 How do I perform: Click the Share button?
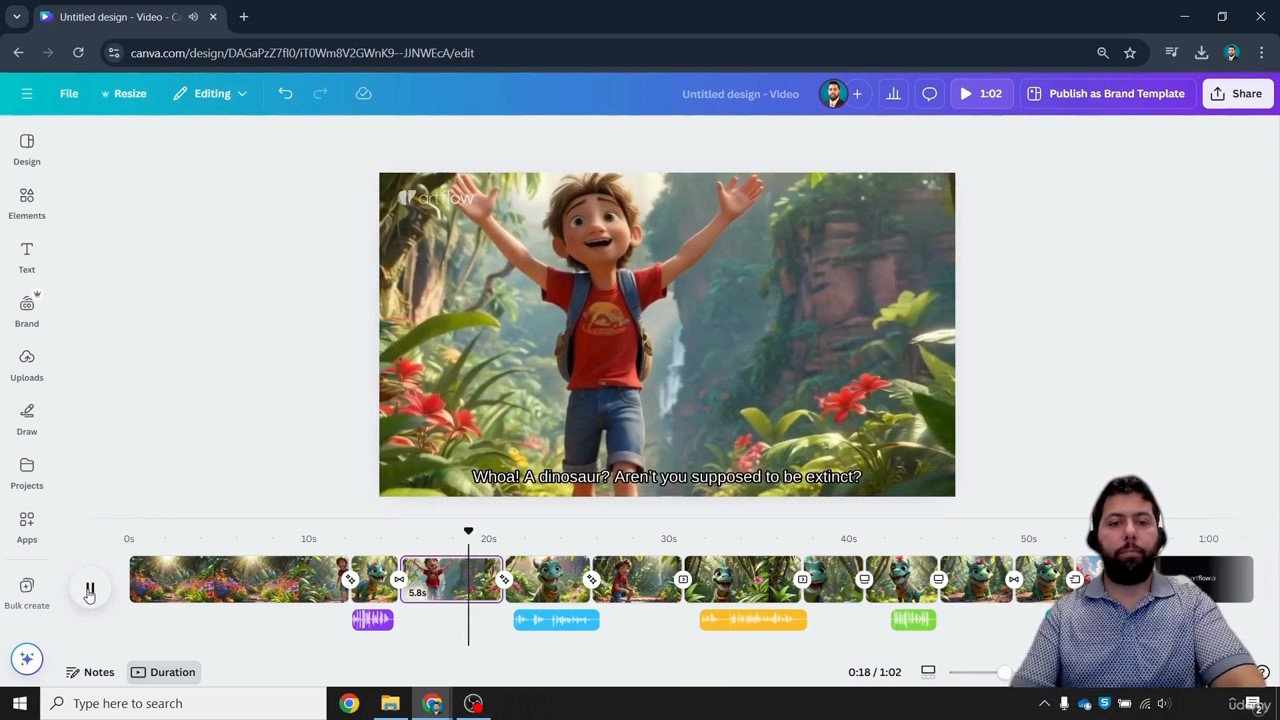(1236, 94)
